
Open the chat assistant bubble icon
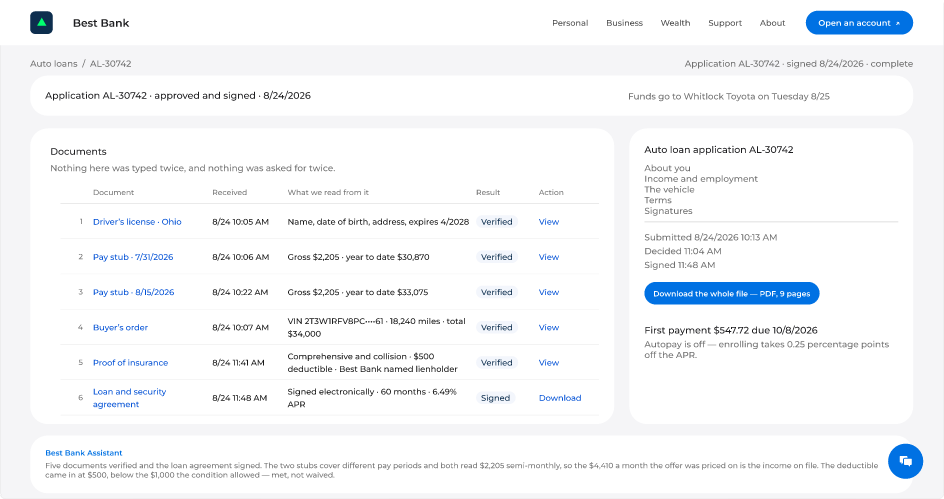[905, 461]
